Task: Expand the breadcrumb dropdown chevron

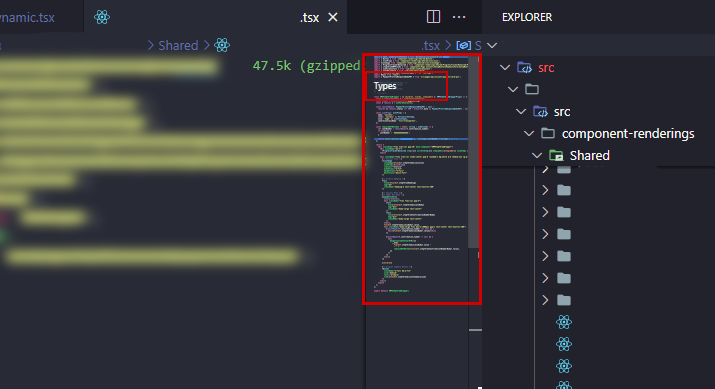Action: coord(492,46)
